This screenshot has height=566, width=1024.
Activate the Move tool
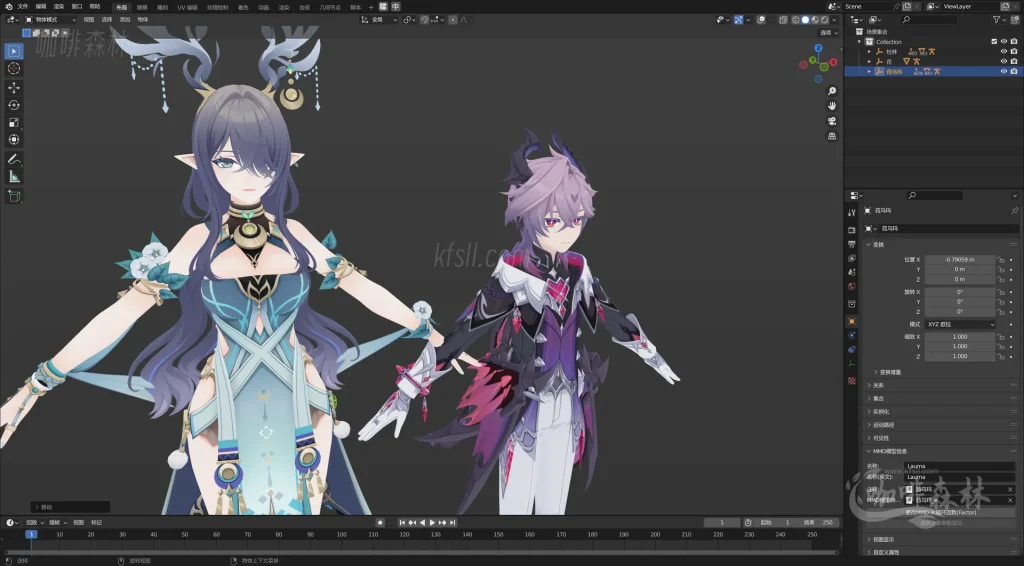pyautogui.click(x=14, y=87)
